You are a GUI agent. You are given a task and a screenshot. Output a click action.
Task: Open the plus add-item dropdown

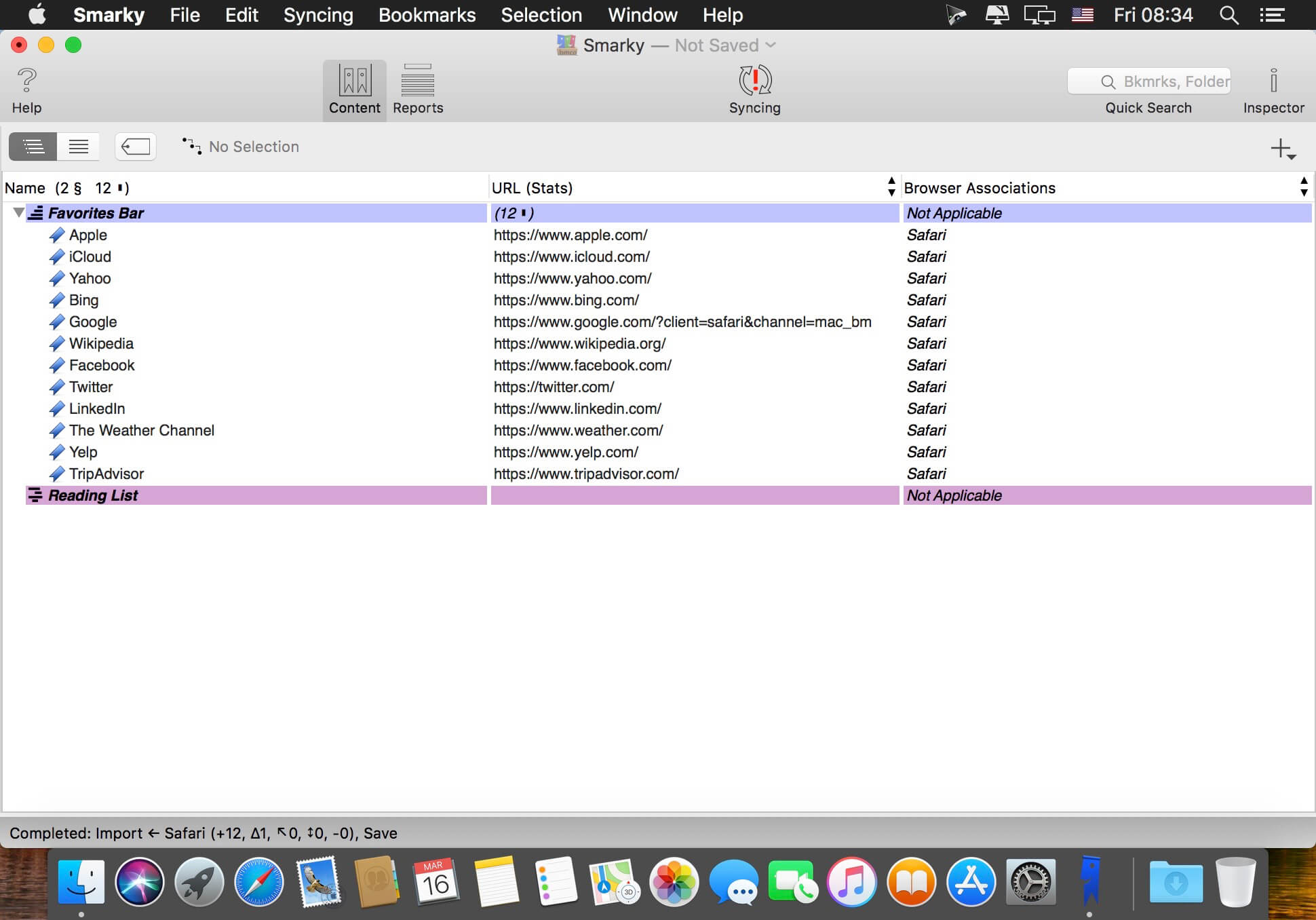tap(1283, 149)
